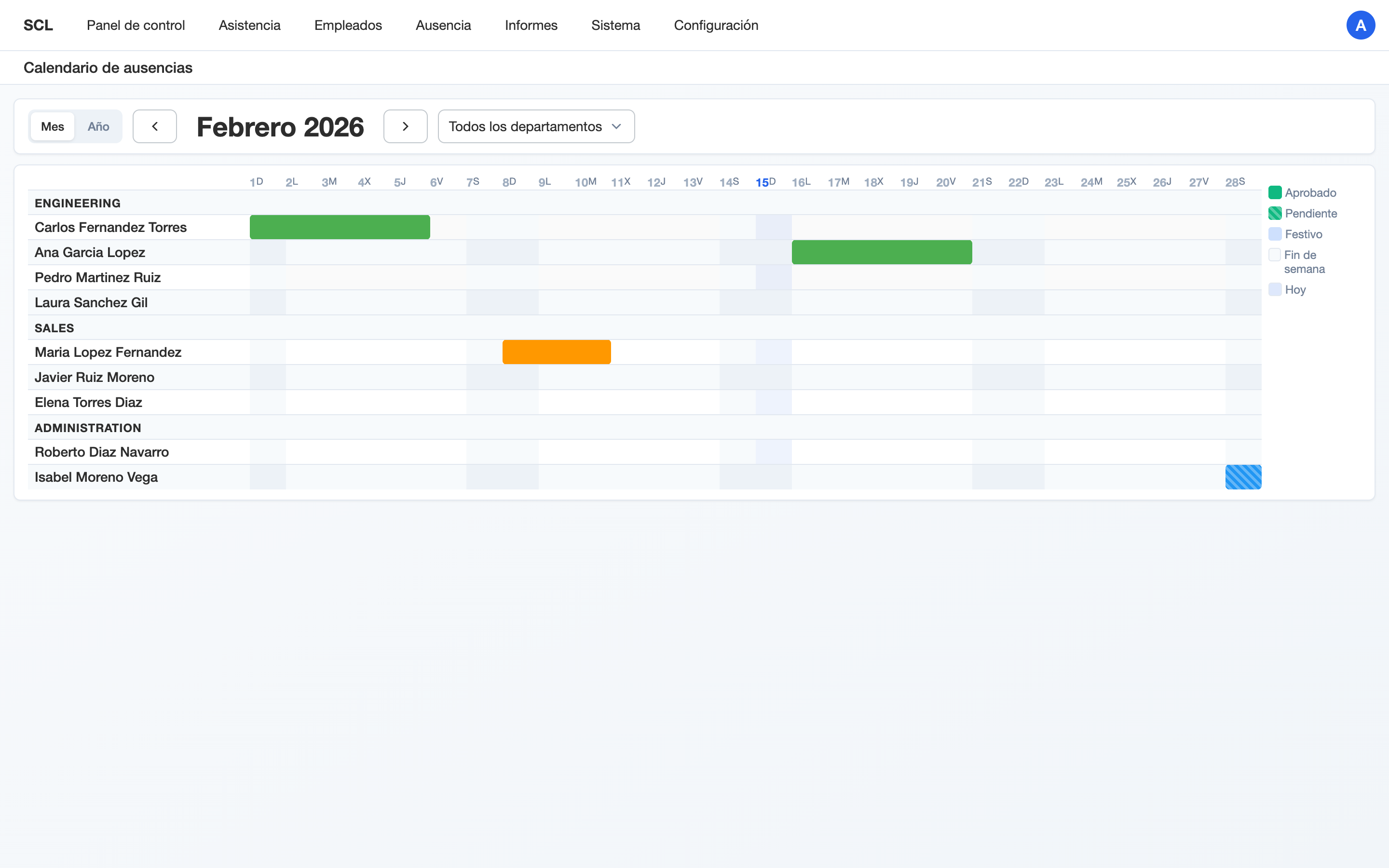Image resolution: width=1389 pixels, height=868 pixels.
Task: Open the Ausencia menu item
Action: 443,25
